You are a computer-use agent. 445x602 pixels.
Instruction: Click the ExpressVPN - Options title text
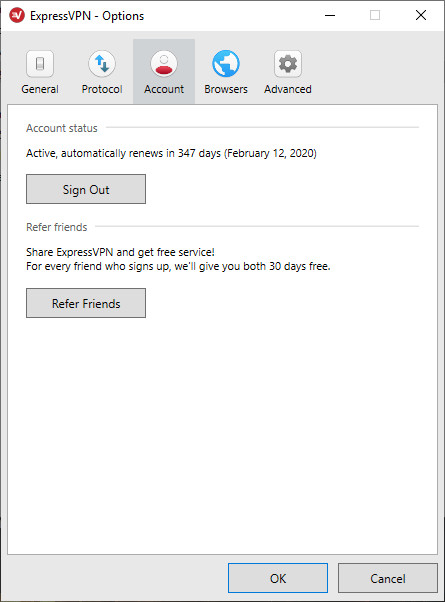pyautogui.click(x=87, y=16)
